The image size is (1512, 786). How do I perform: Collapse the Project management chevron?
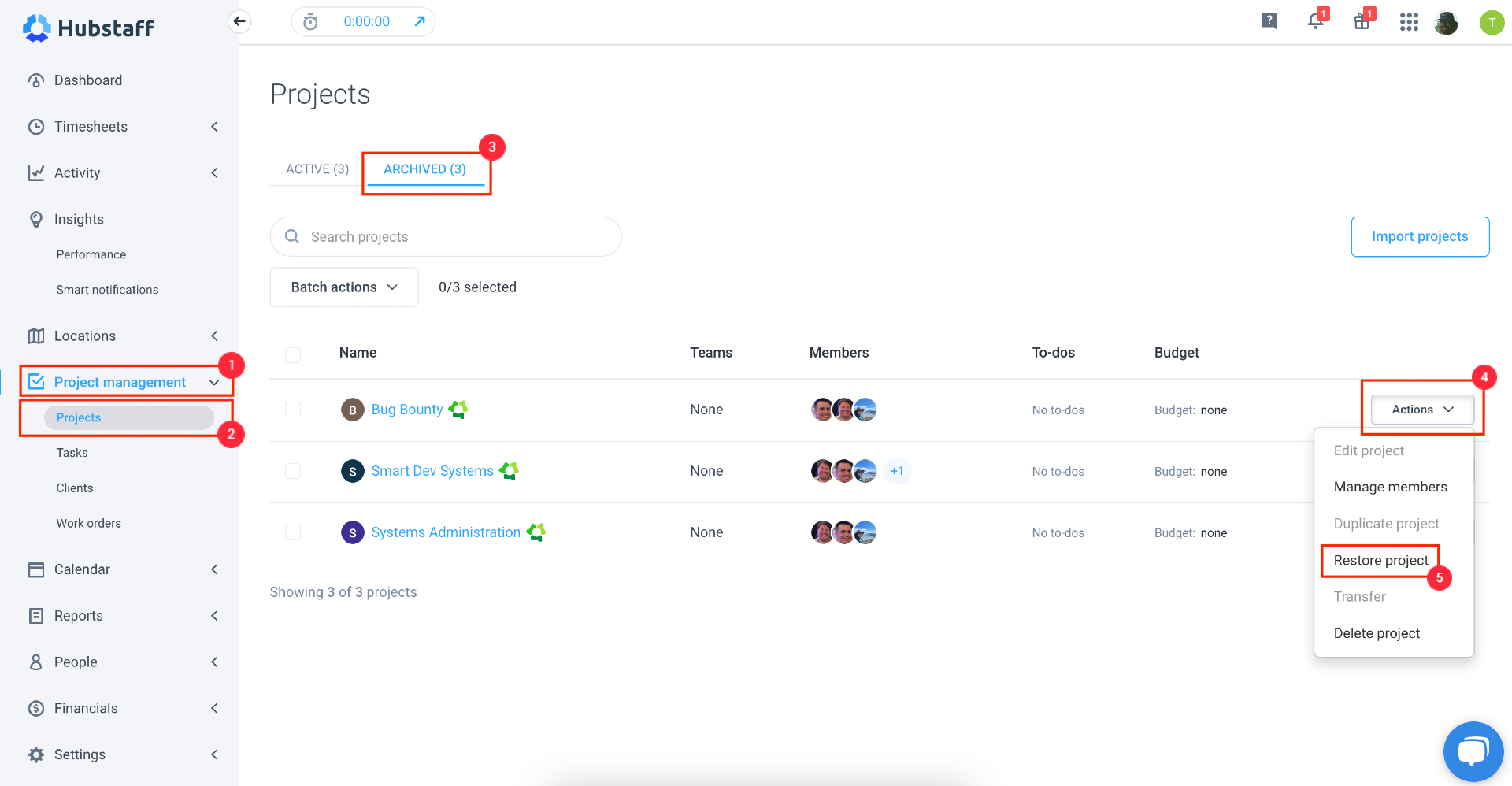coord(214,383)
